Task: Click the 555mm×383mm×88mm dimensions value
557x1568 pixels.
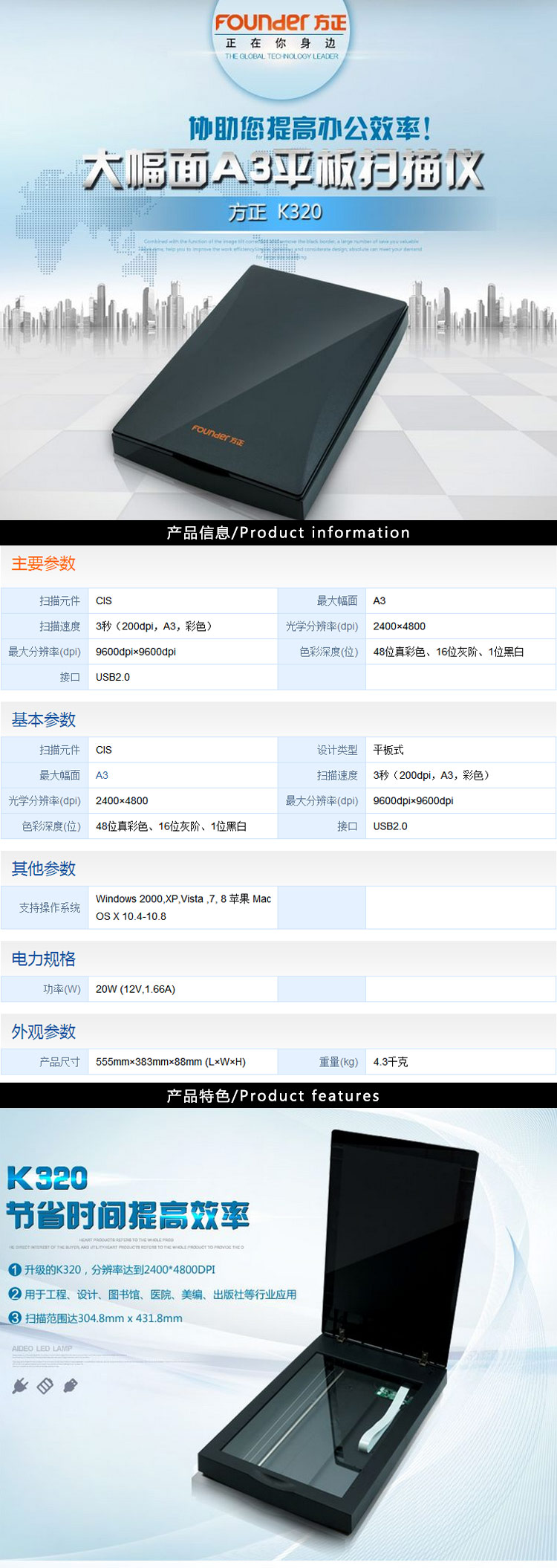Action: pos(171,1062)
